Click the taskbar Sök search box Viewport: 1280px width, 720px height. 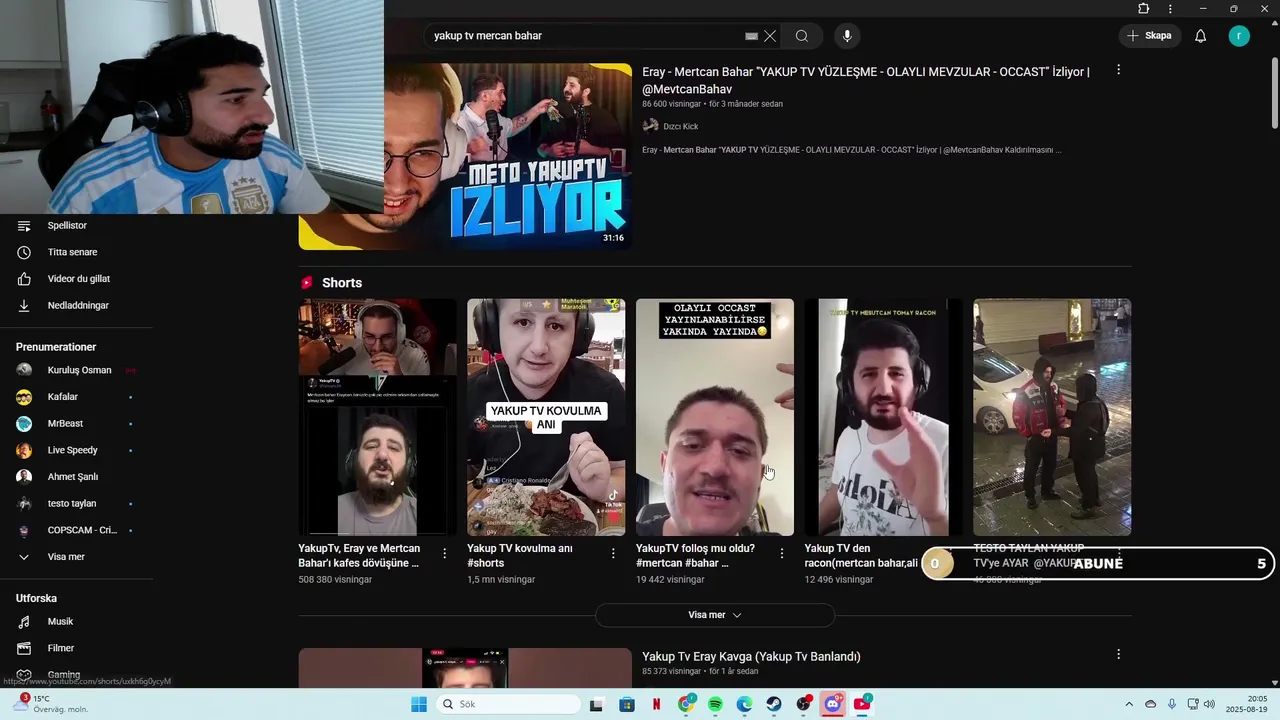[506, 704]
